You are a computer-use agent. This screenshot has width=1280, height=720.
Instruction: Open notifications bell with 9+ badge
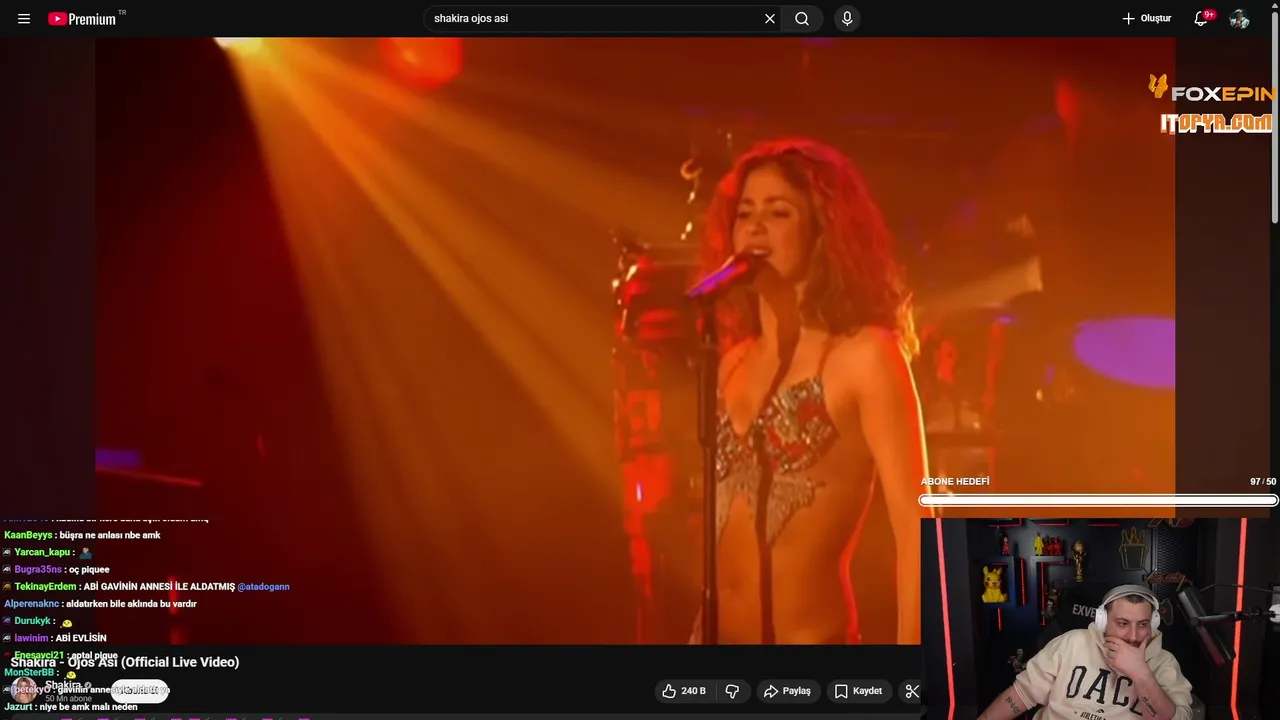tap(1202, 18)
